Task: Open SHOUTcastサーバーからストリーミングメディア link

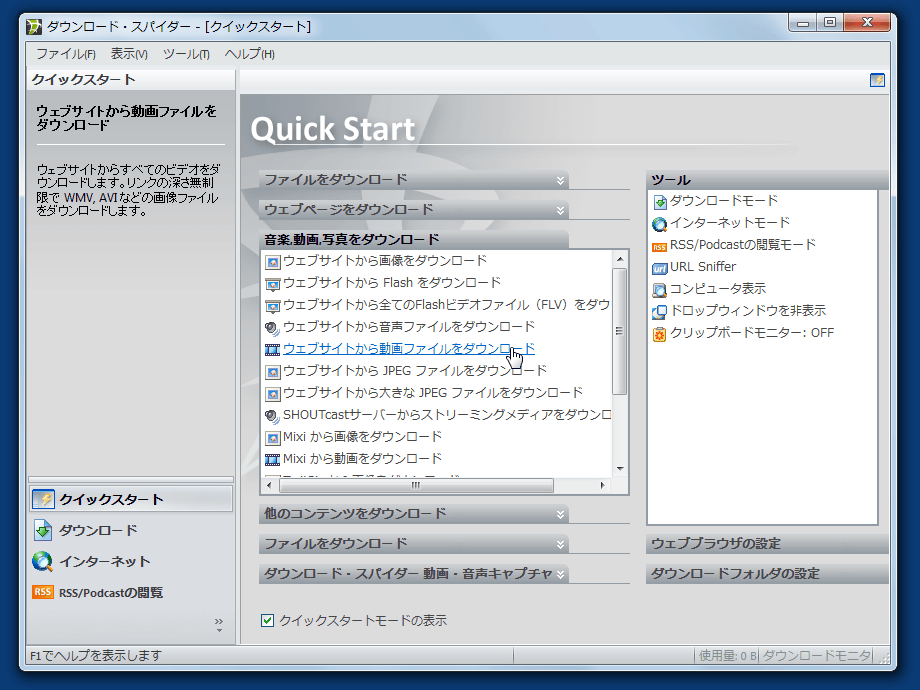Action: pyautogui.click(x=447, y=415)
